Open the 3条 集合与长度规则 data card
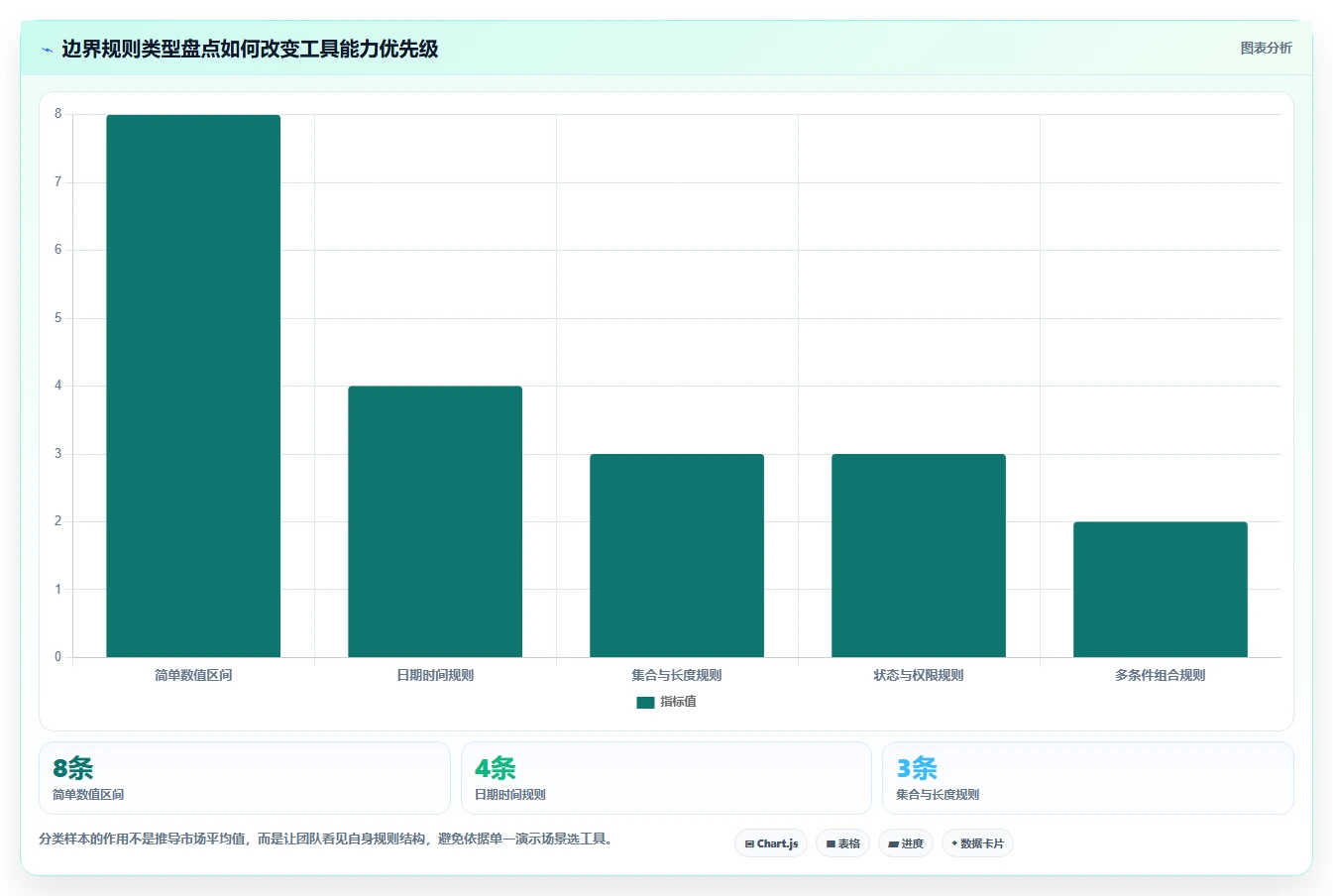Viewport: 1333px width, 896px height. 1088,778
